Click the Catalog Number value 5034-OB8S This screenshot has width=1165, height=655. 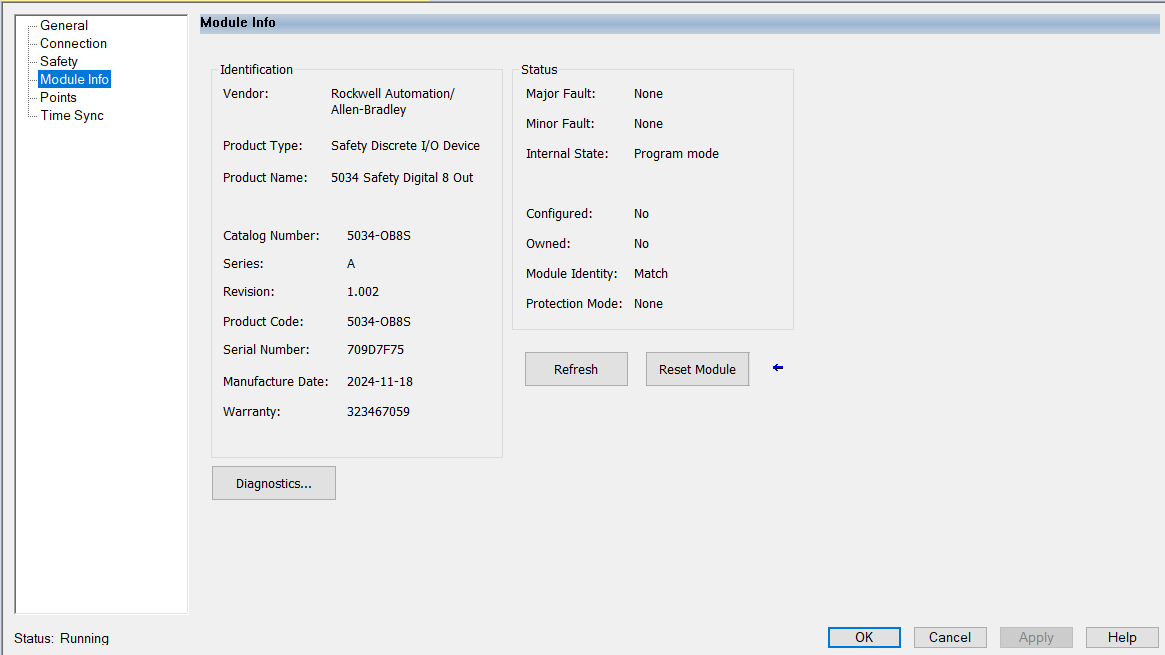(378, 235)
